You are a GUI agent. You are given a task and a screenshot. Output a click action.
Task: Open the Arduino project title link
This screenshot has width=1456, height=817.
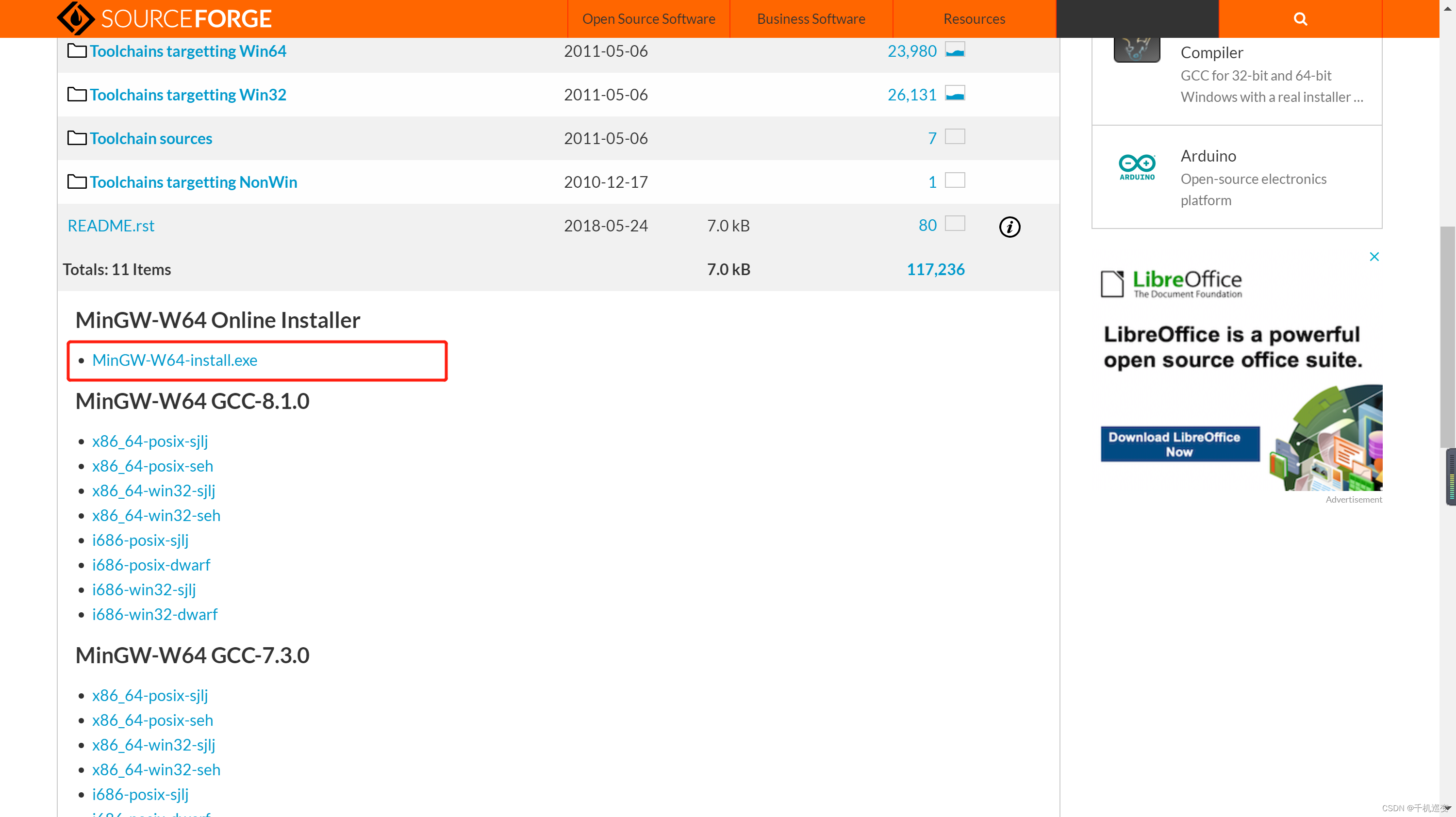click(x=1208, y=156)
